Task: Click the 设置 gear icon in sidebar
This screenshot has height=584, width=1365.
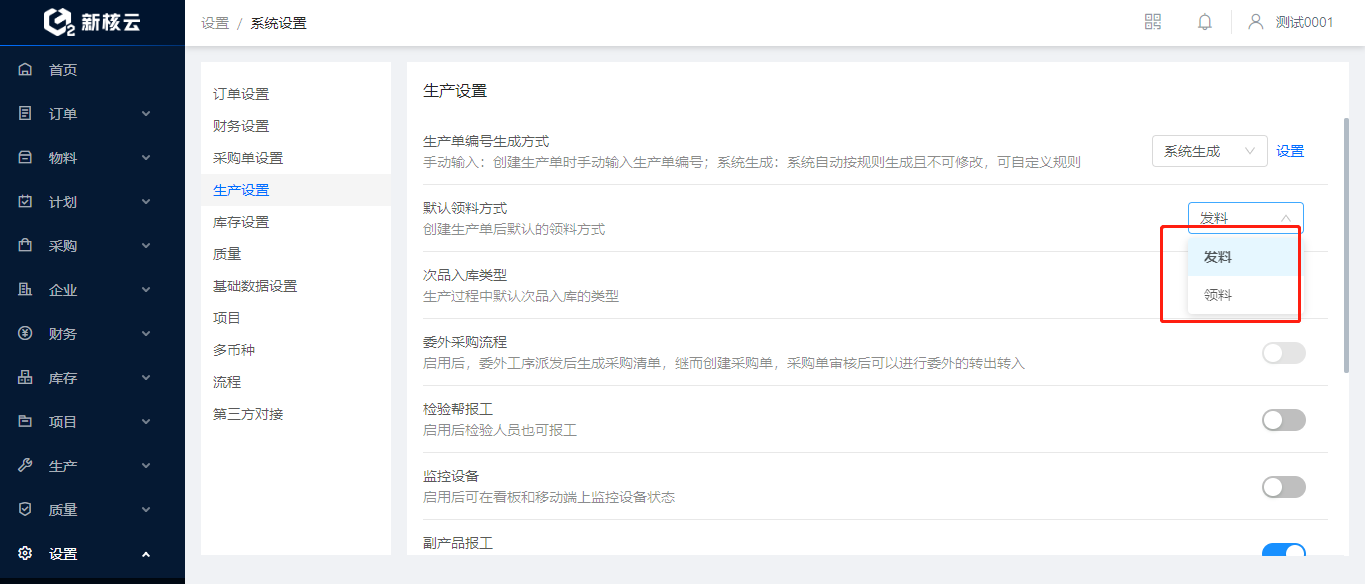Action: pyautogui.click(x=26, y=554)
